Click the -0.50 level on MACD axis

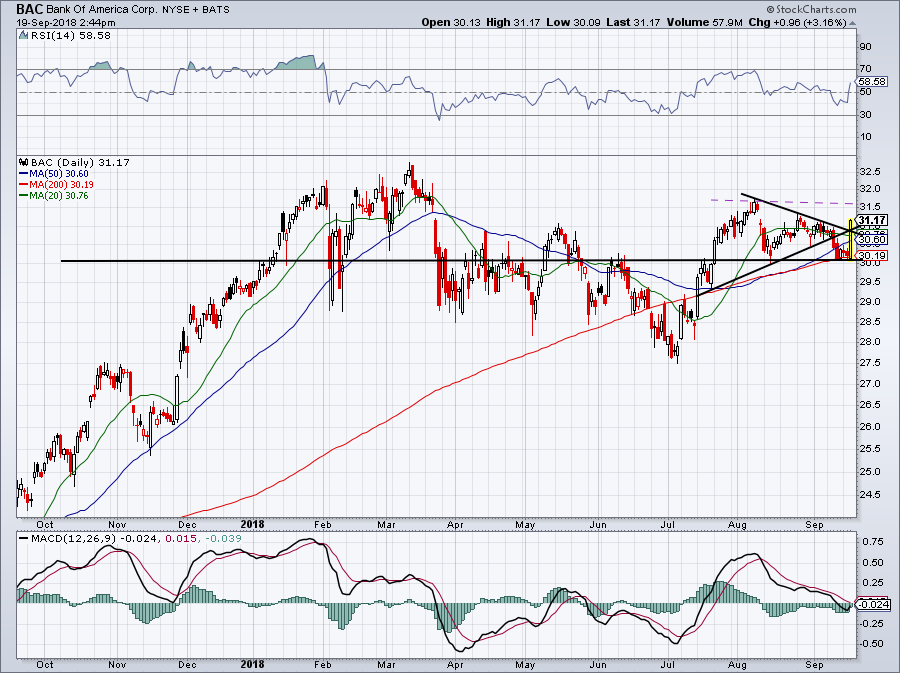click(x=871, y=644)
